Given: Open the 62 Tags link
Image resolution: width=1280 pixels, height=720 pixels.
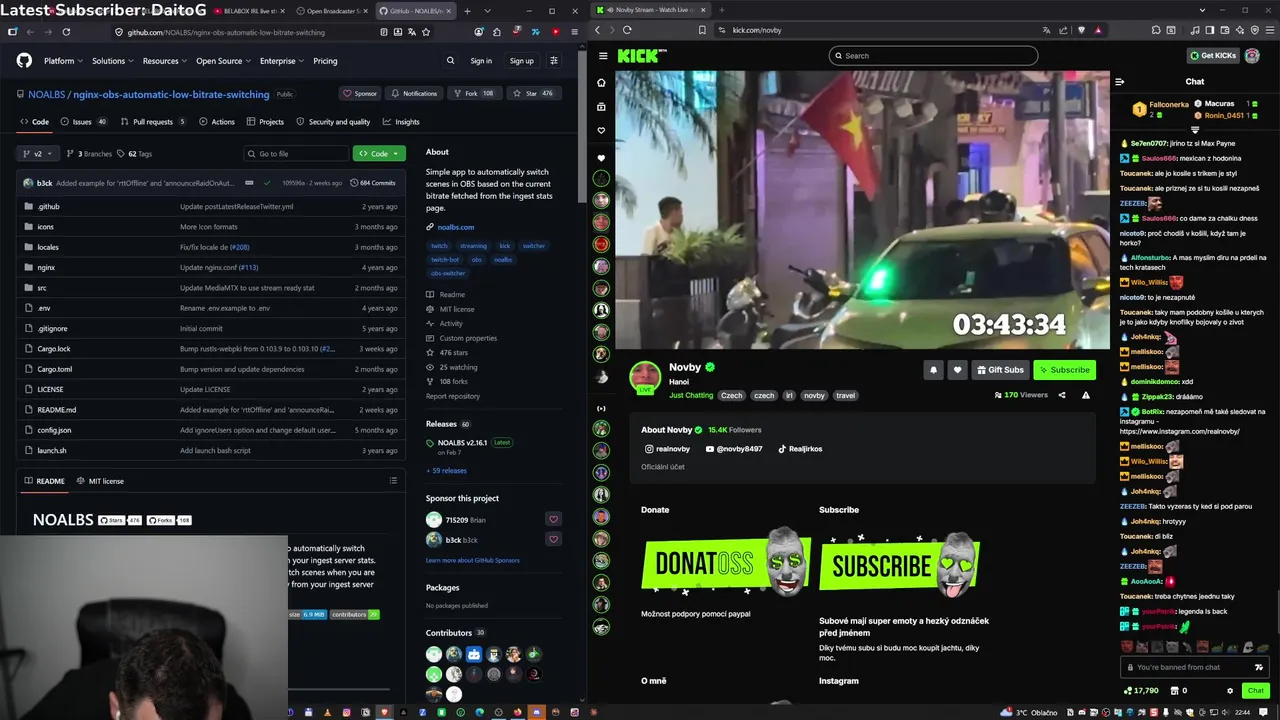Looking at the screenshot, I should 135,154.
